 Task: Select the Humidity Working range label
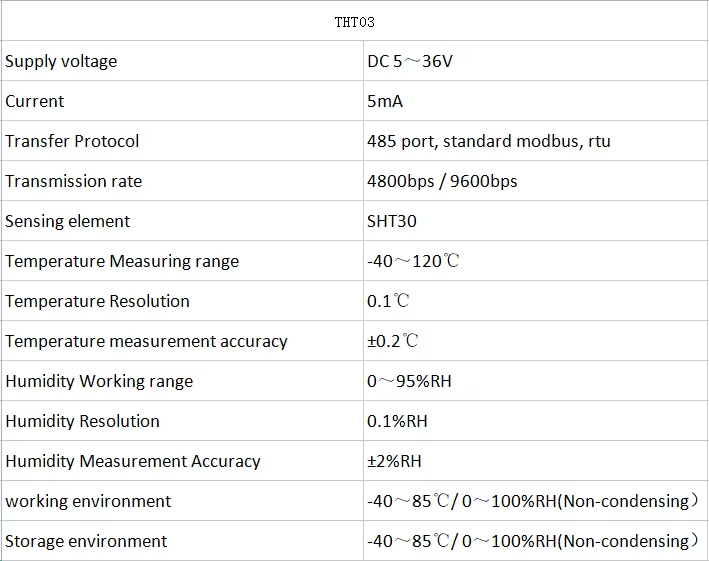click(x=99, y=381)
